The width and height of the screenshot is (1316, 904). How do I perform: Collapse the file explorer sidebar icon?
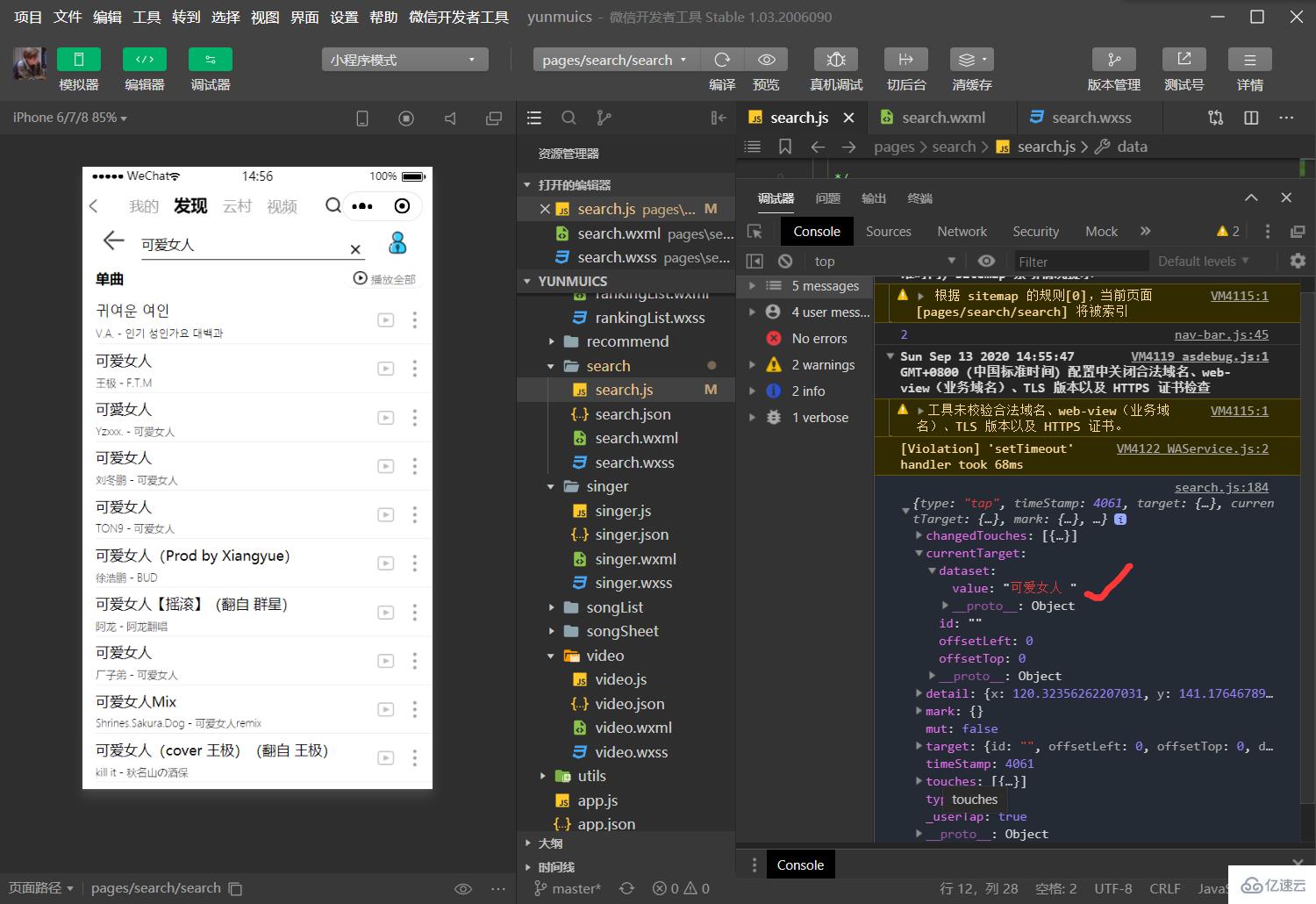(719, 118)
